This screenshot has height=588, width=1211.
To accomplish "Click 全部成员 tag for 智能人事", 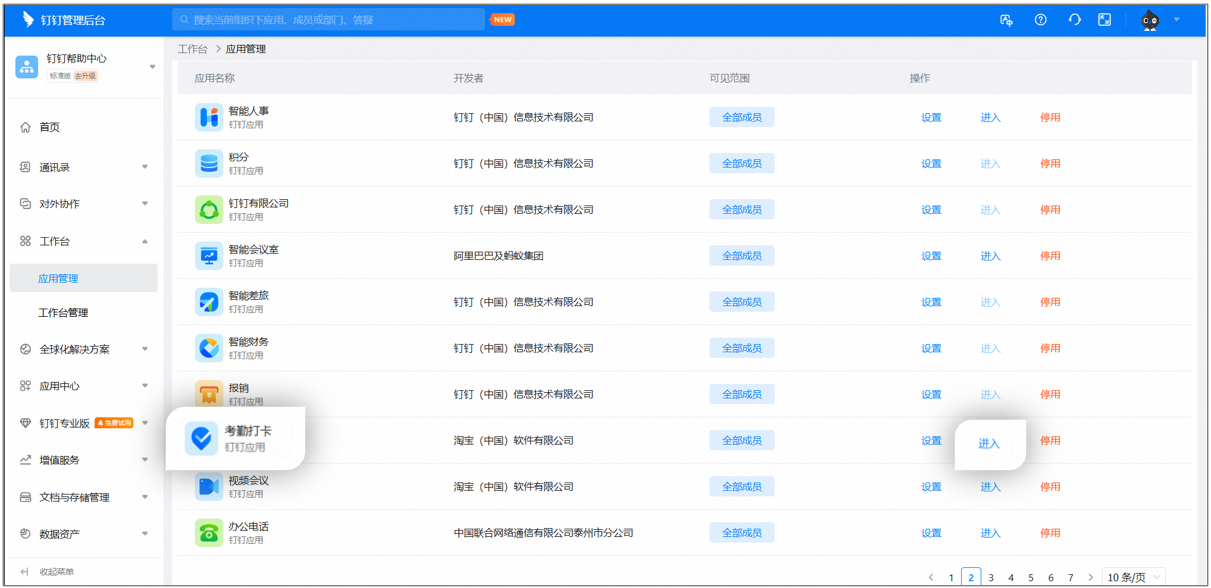I will [x=742, y=117].
